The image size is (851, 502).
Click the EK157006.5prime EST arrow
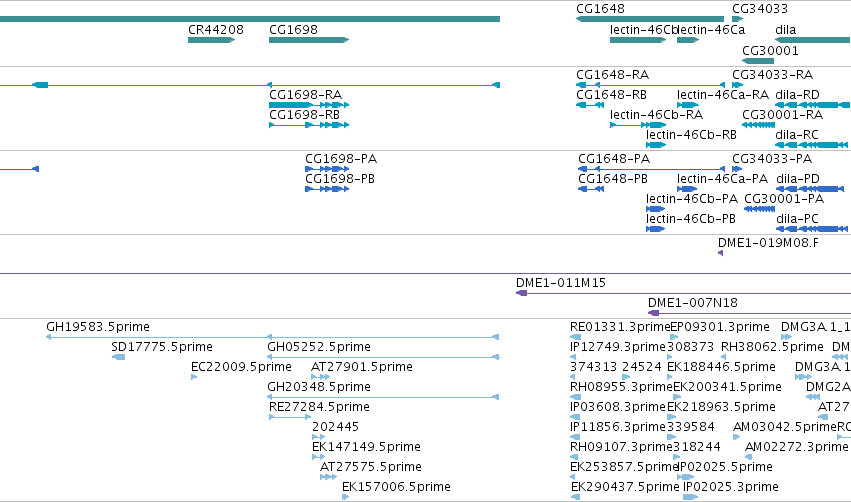(345, 497)
